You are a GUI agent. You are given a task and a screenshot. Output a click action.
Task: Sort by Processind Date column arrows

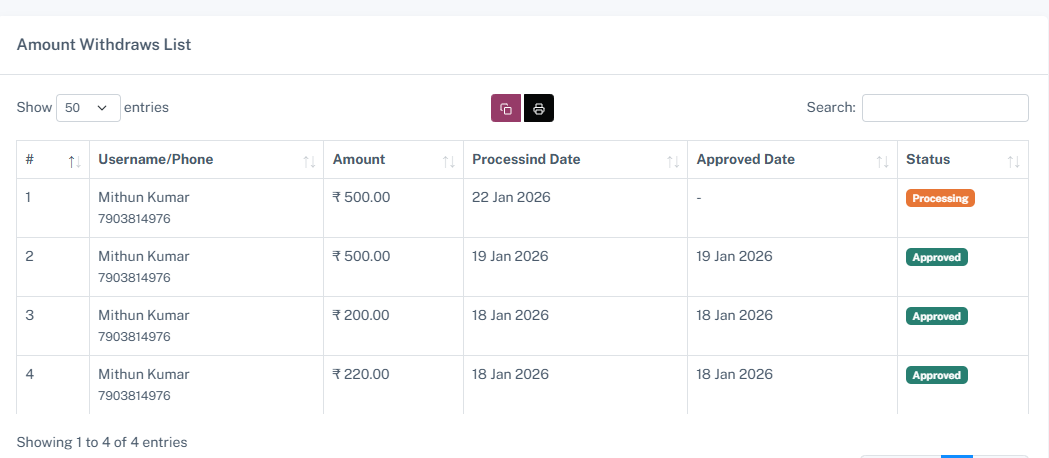click(673, 161)
